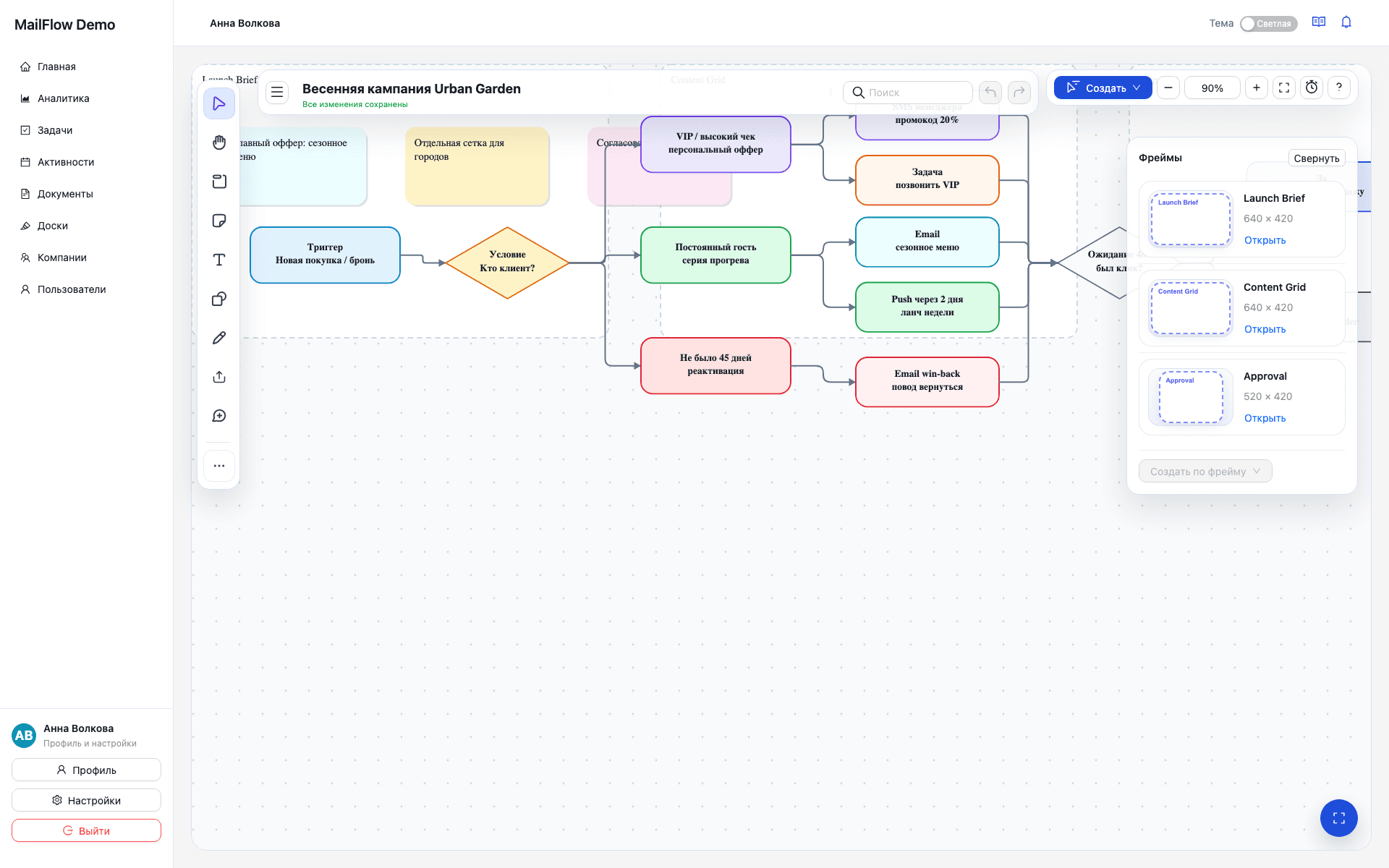
Task: Select the Триггер Новая покупка node
Action: tap(325, 255)
